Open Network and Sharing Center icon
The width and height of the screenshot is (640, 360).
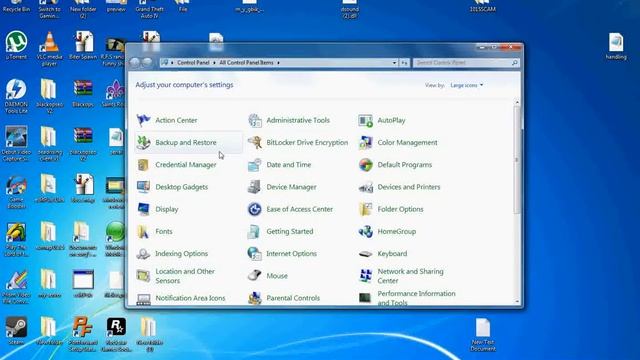point(366,276)
